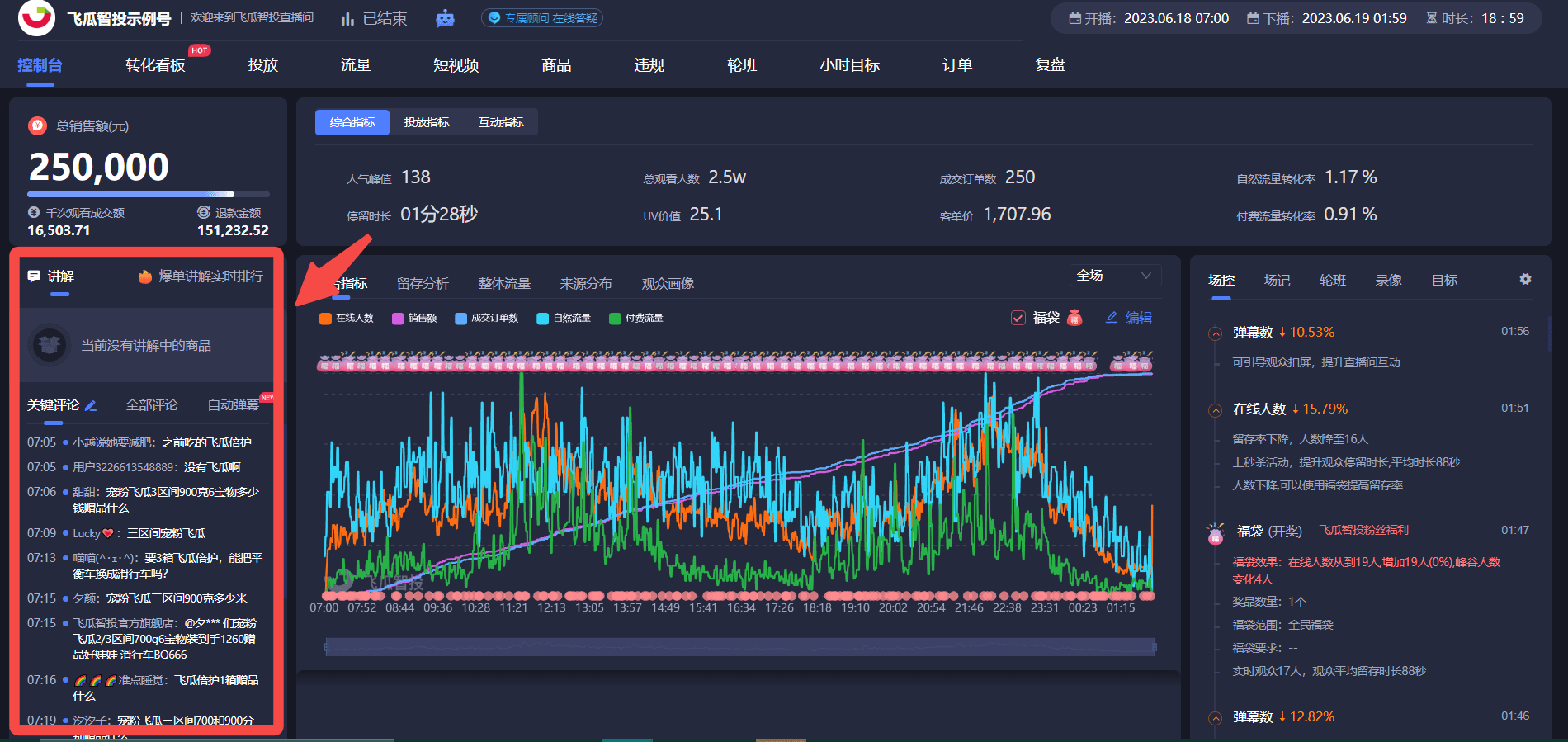Open the 商品 nav tab
1568x742 pixels.
pyautogui.click(x=556, y=65)
